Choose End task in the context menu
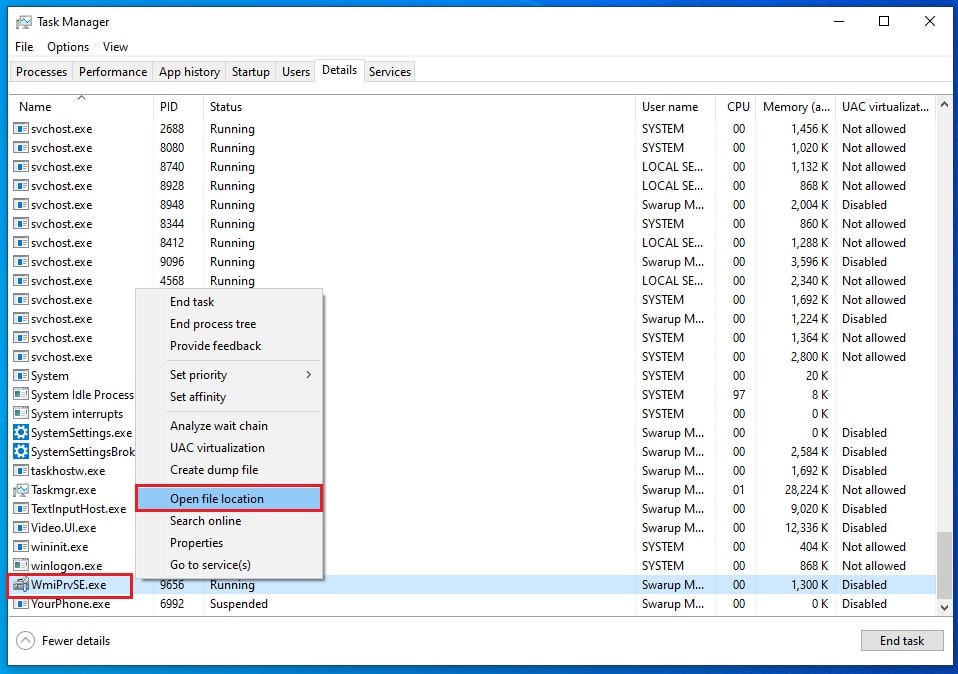 pos(229,302)
